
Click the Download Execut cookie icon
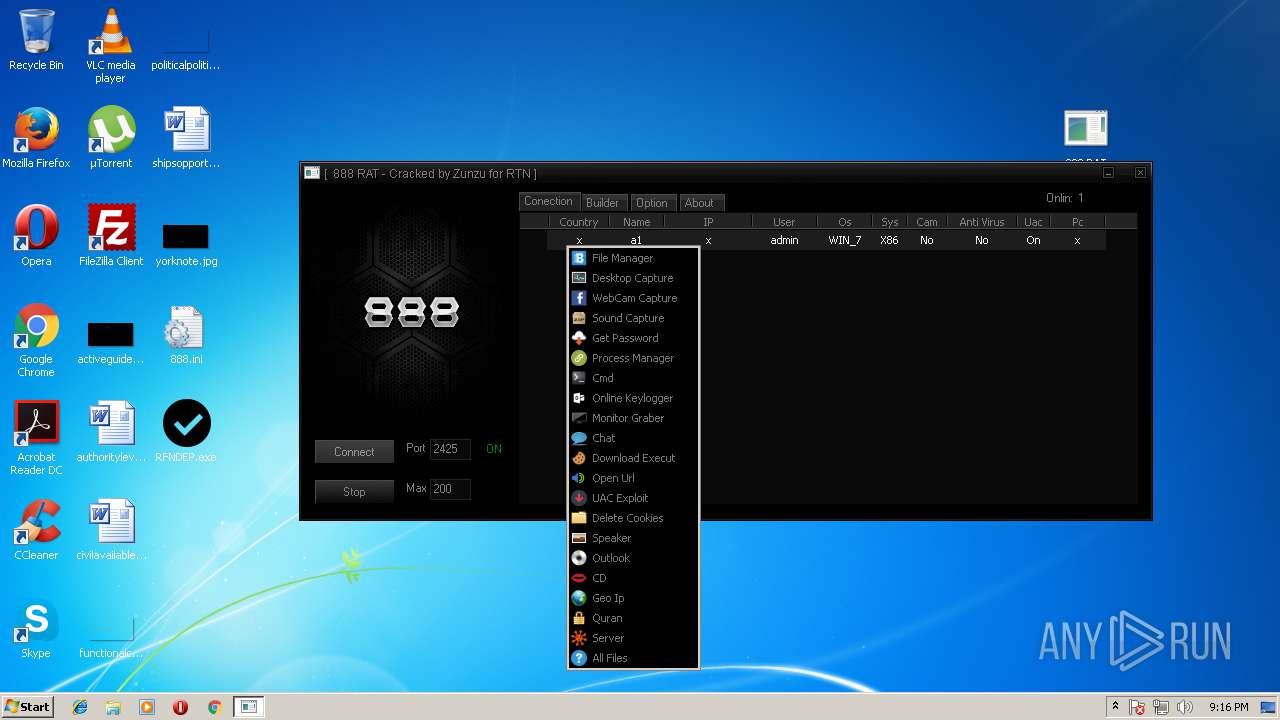[579, 458]
